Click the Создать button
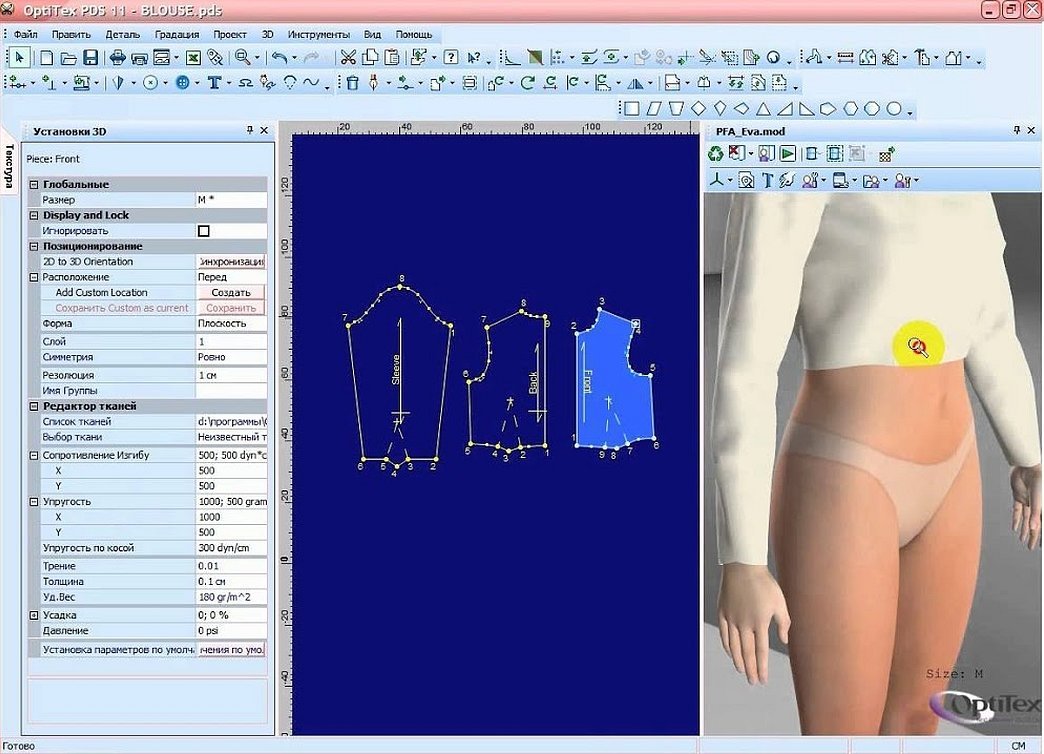The width and height of the screenshot is (1044, 754). tap(230, 292)
